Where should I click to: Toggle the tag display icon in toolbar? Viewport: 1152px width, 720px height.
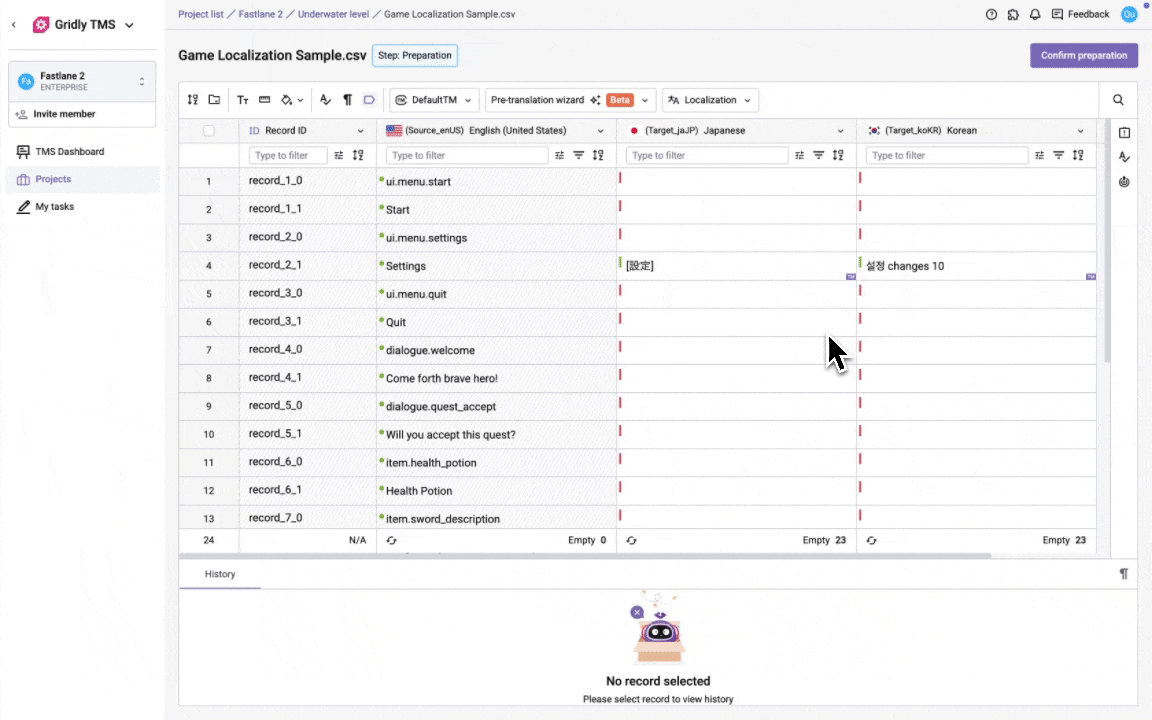(369, 100)
